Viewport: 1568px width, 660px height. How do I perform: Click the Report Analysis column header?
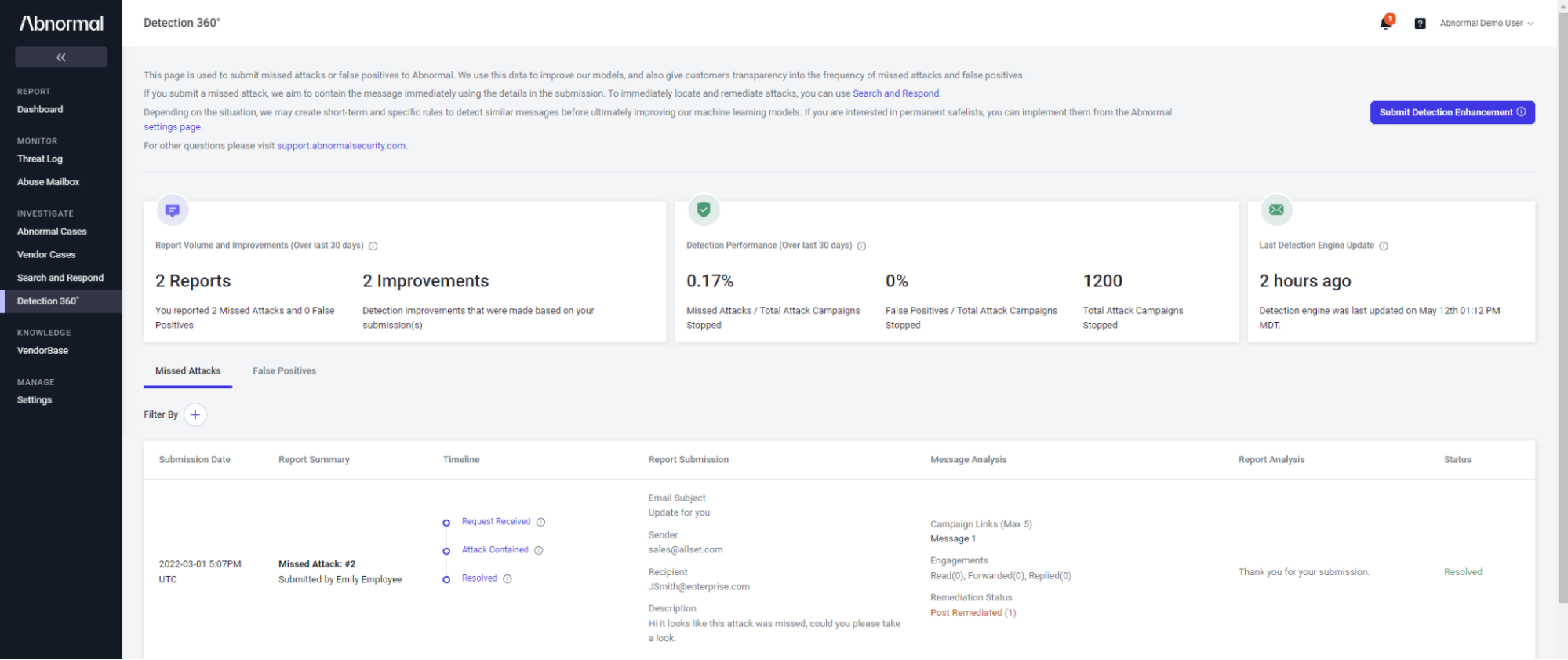(x=1271, y=460)
